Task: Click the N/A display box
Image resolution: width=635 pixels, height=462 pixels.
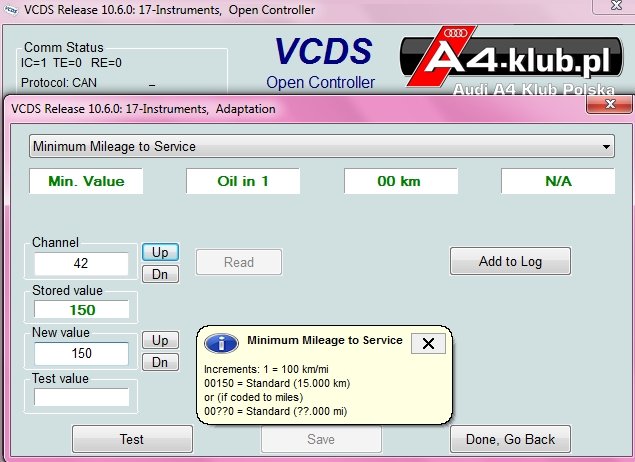Action: point(558,181)
